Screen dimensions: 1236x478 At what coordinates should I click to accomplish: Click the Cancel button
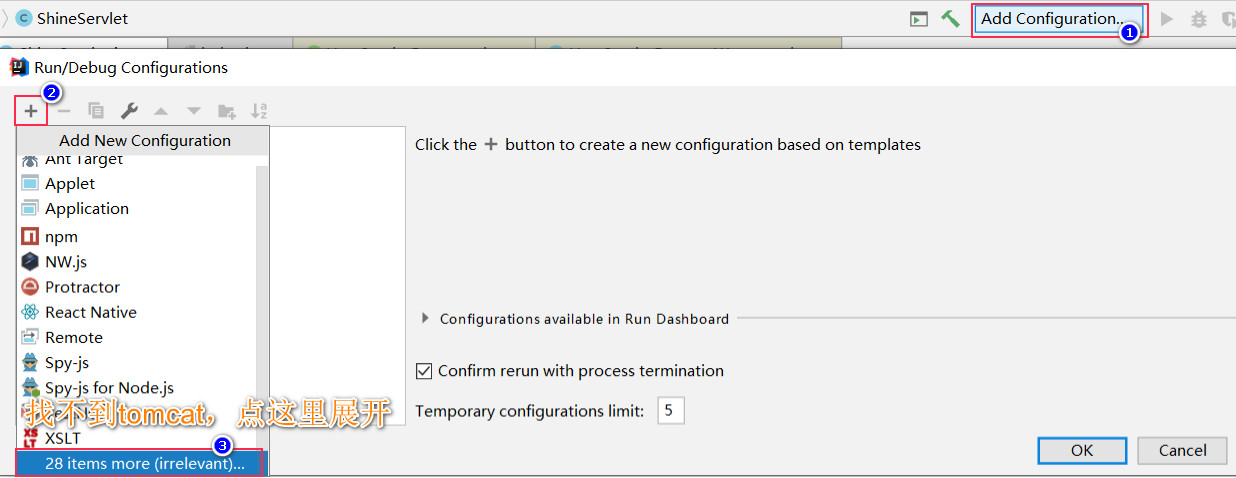point(1182,450)
